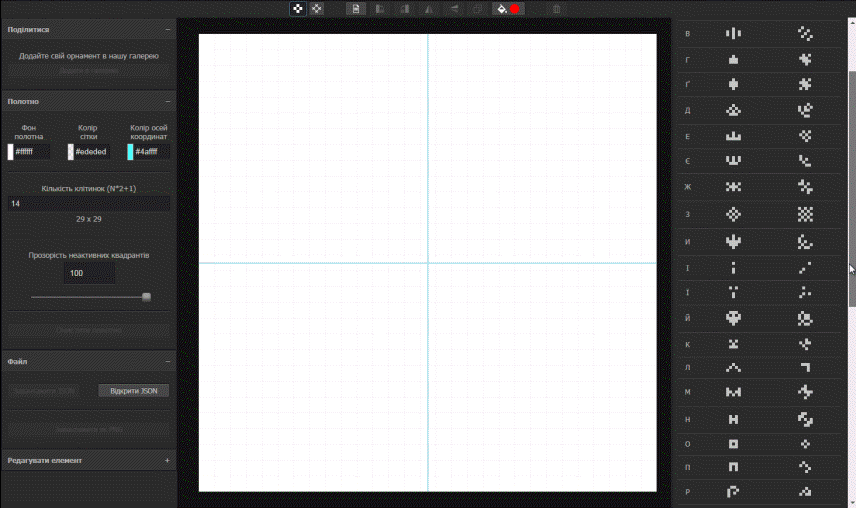The width and height of the screenshot is (856, 508).
Task: Collapse the Поділитися panel
Action: pyautogui.click(x=167, y=30)
